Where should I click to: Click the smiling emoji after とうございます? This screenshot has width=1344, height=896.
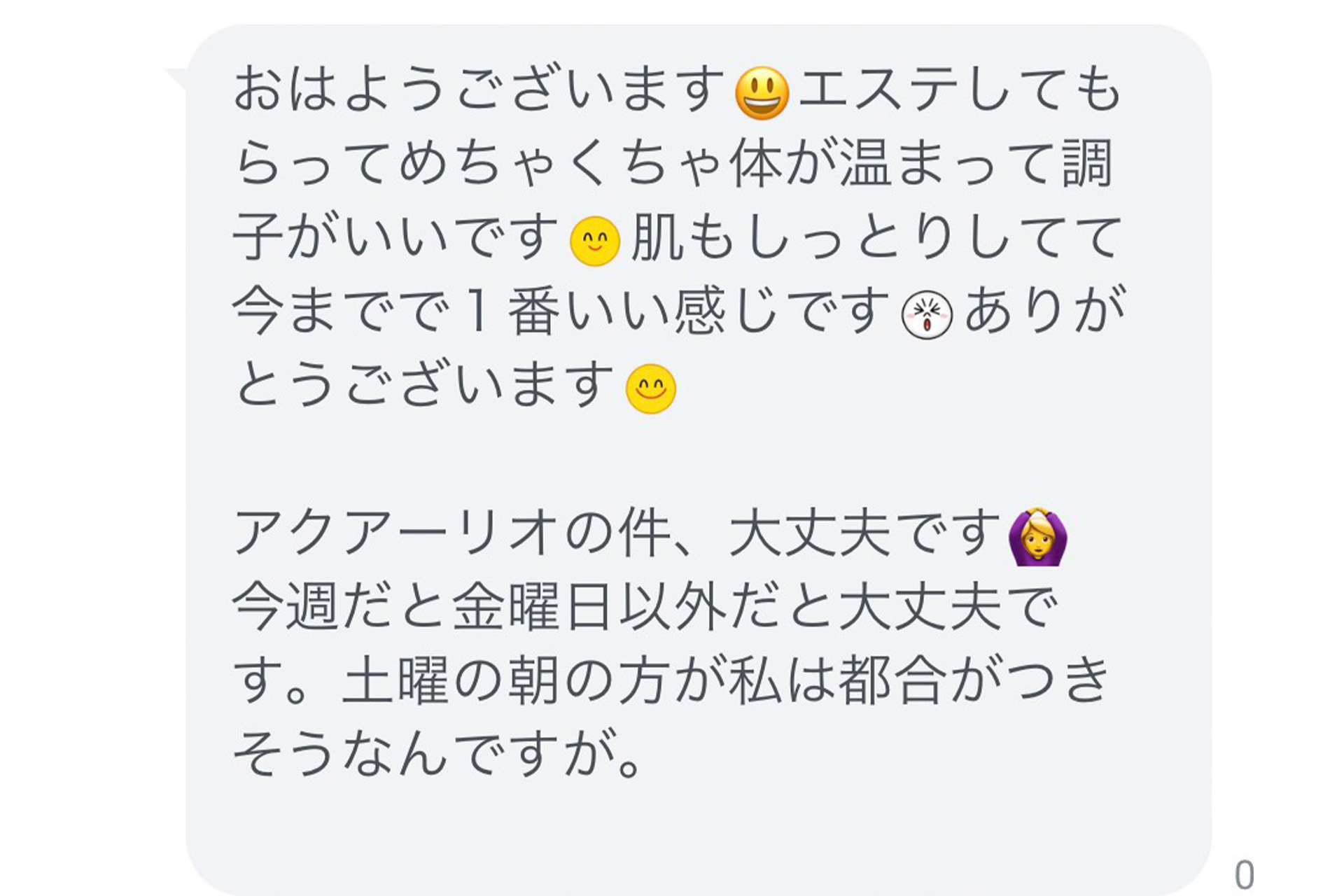click(x=651, y=389)
